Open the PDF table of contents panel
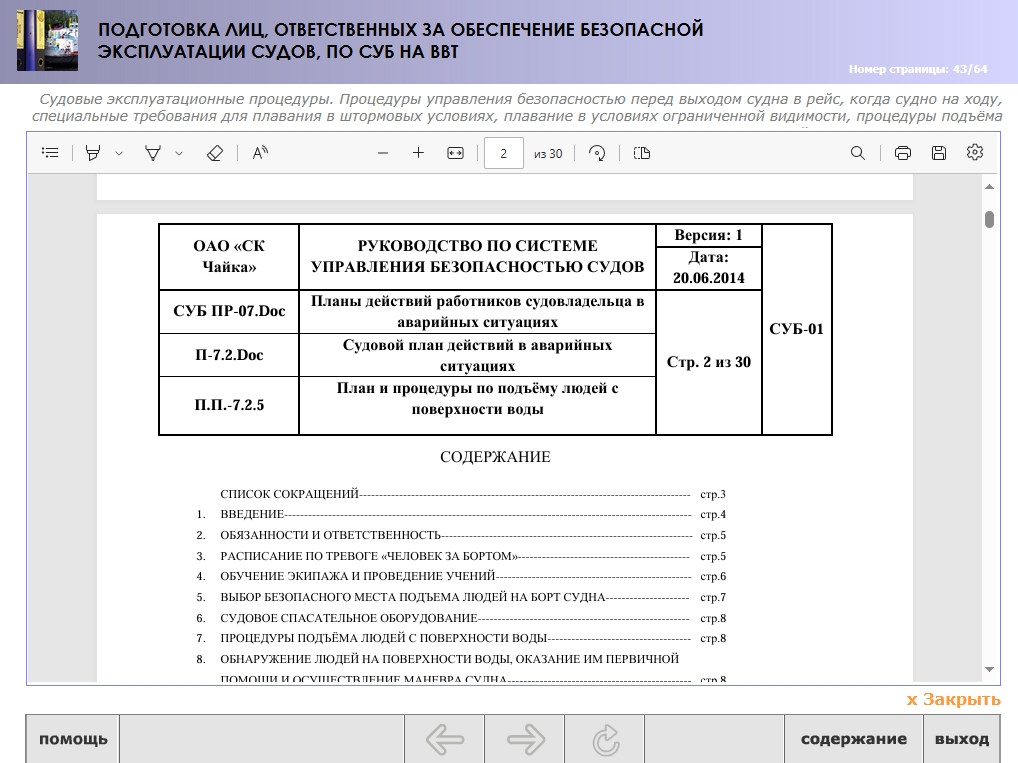The image size is (1018, 763). click(50, 153)
